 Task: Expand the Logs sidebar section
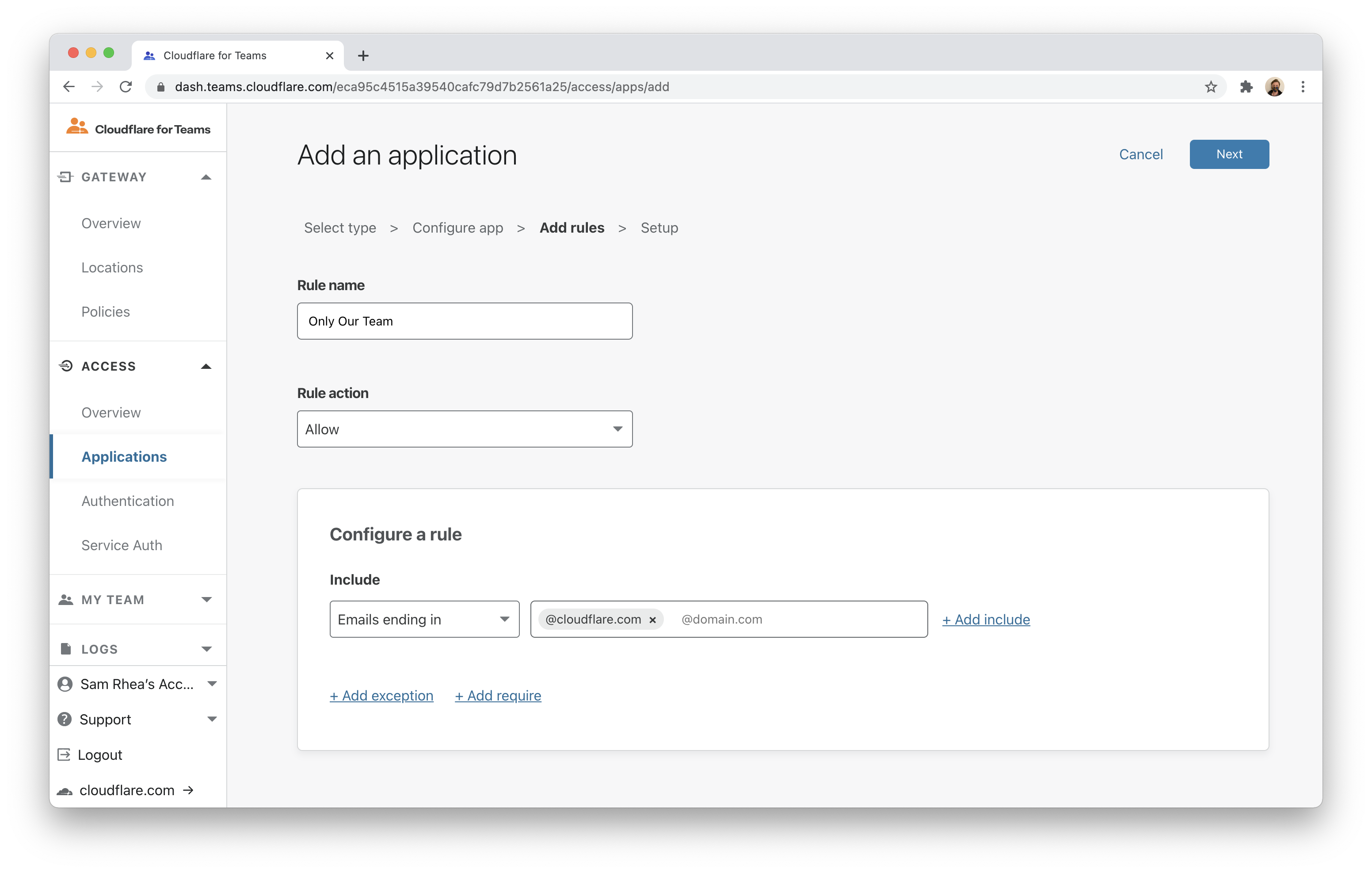(206, 650)
